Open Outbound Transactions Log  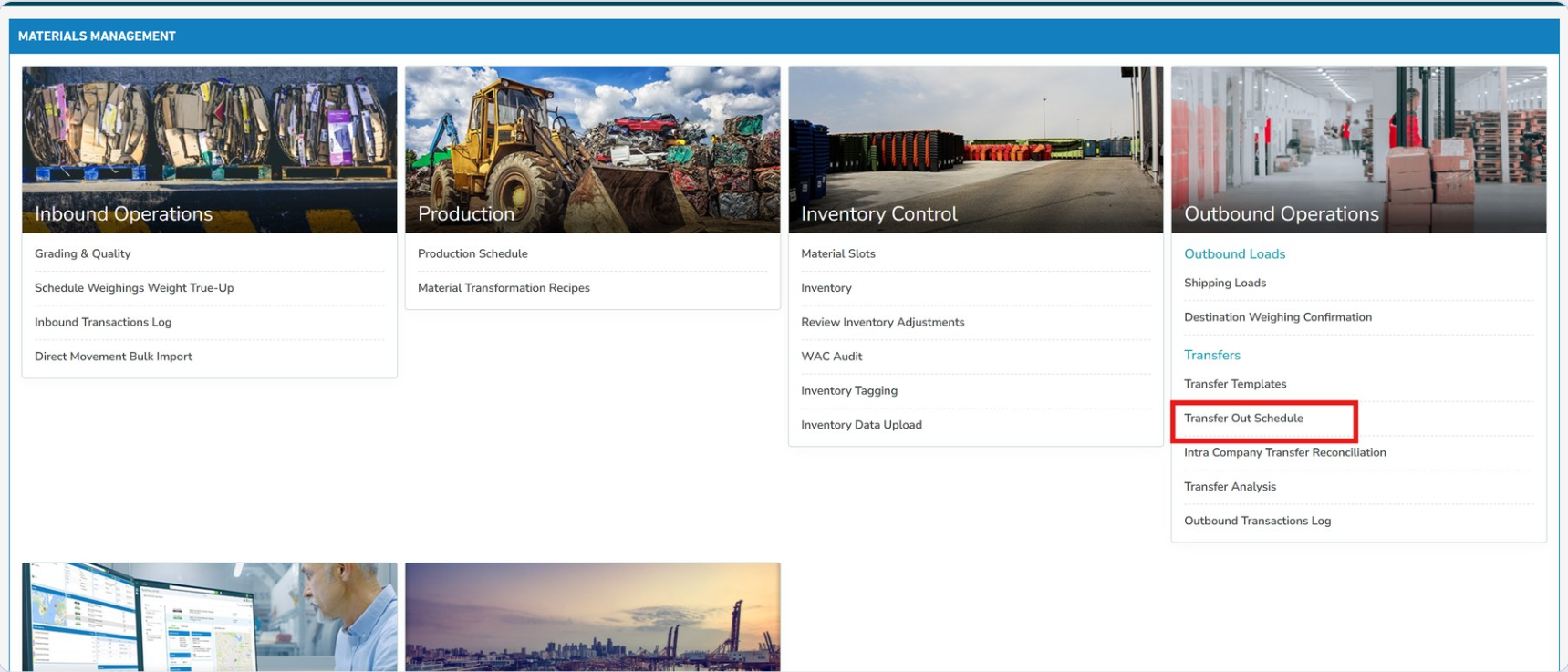tap(1258, 521)
